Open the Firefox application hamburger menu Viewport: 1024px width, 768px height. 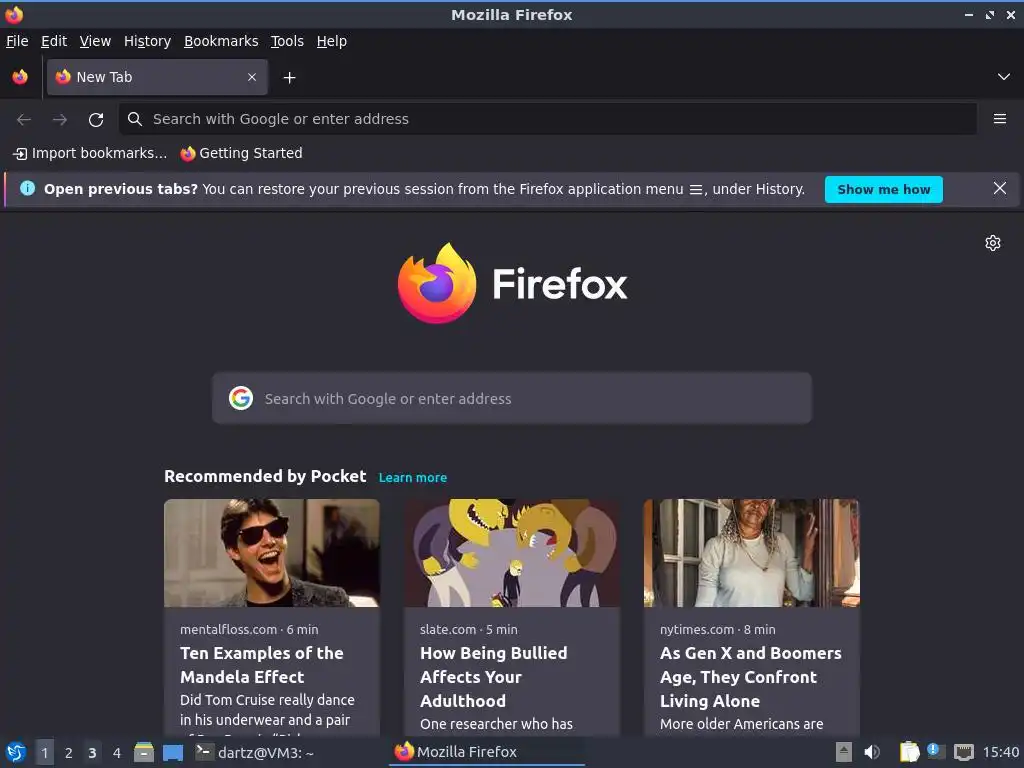point(1000,119)
